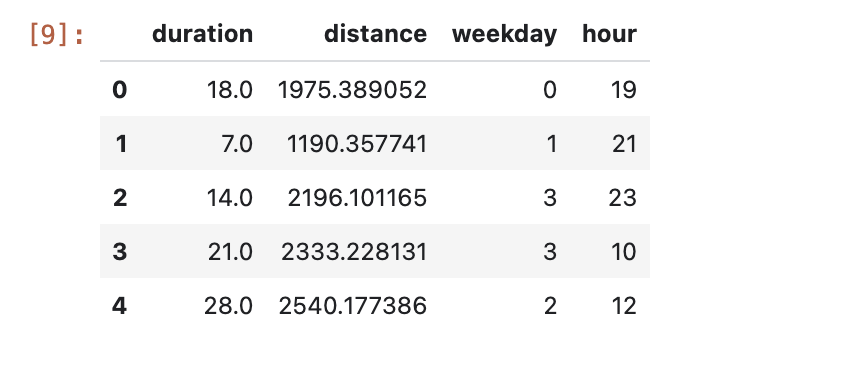This screenshot has height=376, width=844.
Task: Click row index 3
Action: pos(119,252)
